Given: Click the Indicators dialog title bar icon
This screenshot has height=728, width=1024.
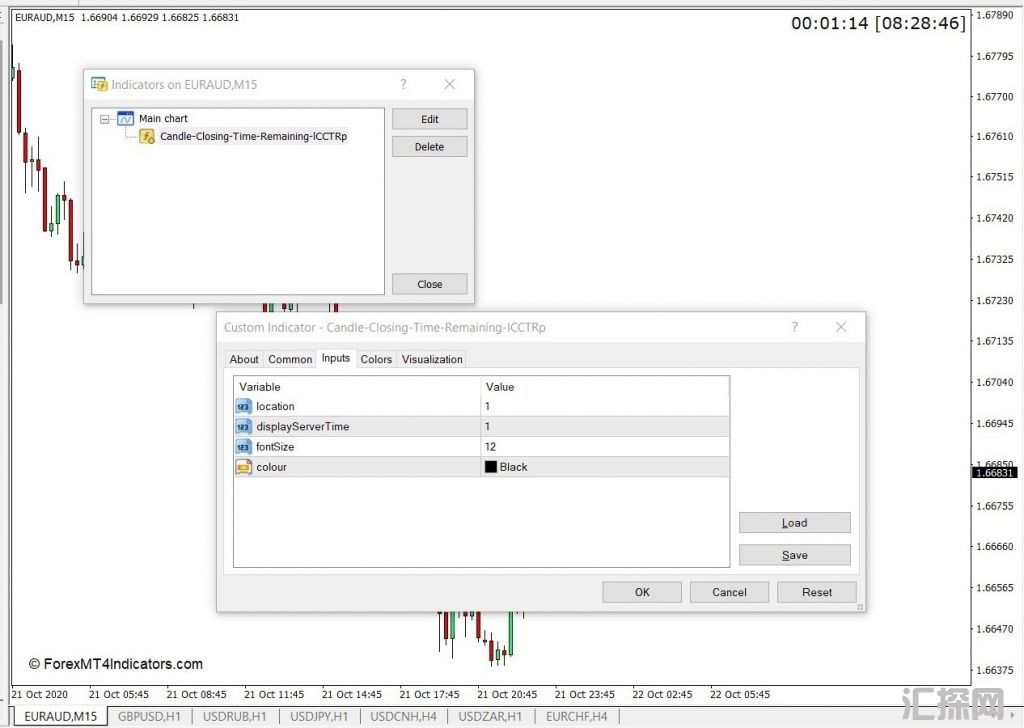Looking at the screenshot, I should [99, 85].
